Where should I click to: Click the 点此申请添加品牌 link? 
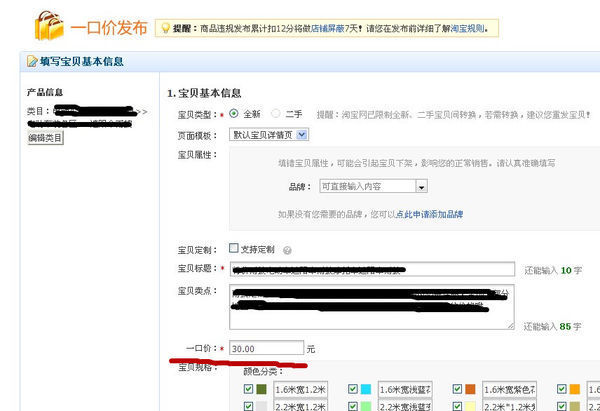(x=429, y=214)
